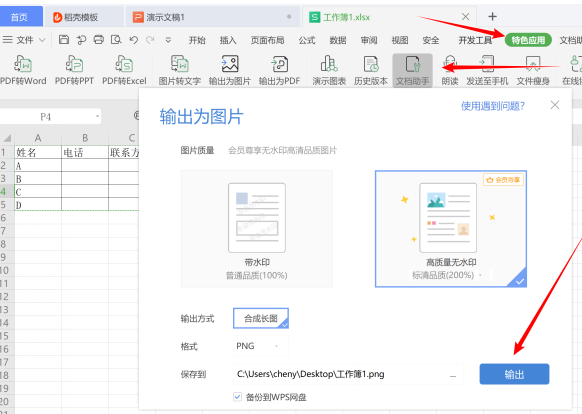Viewport: 582px width, 414px height.
Task: Open the 开发工具 tab
Action: 475,40
